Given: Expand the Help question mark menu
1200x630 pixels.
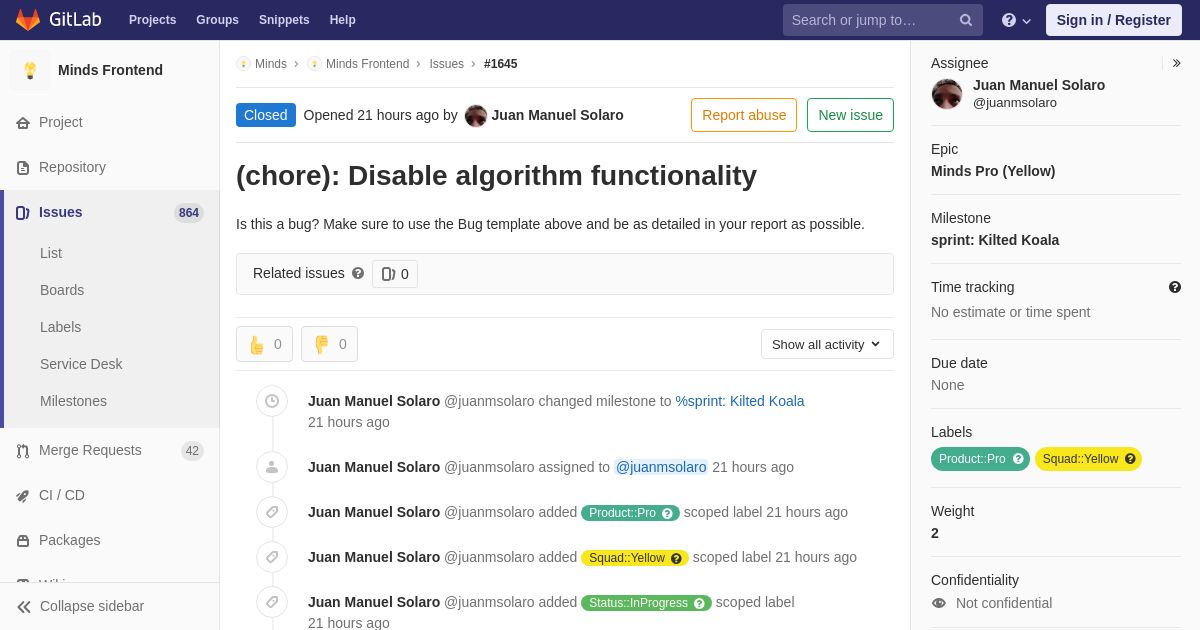Looking at the screenshot, I should point(1016,20).
